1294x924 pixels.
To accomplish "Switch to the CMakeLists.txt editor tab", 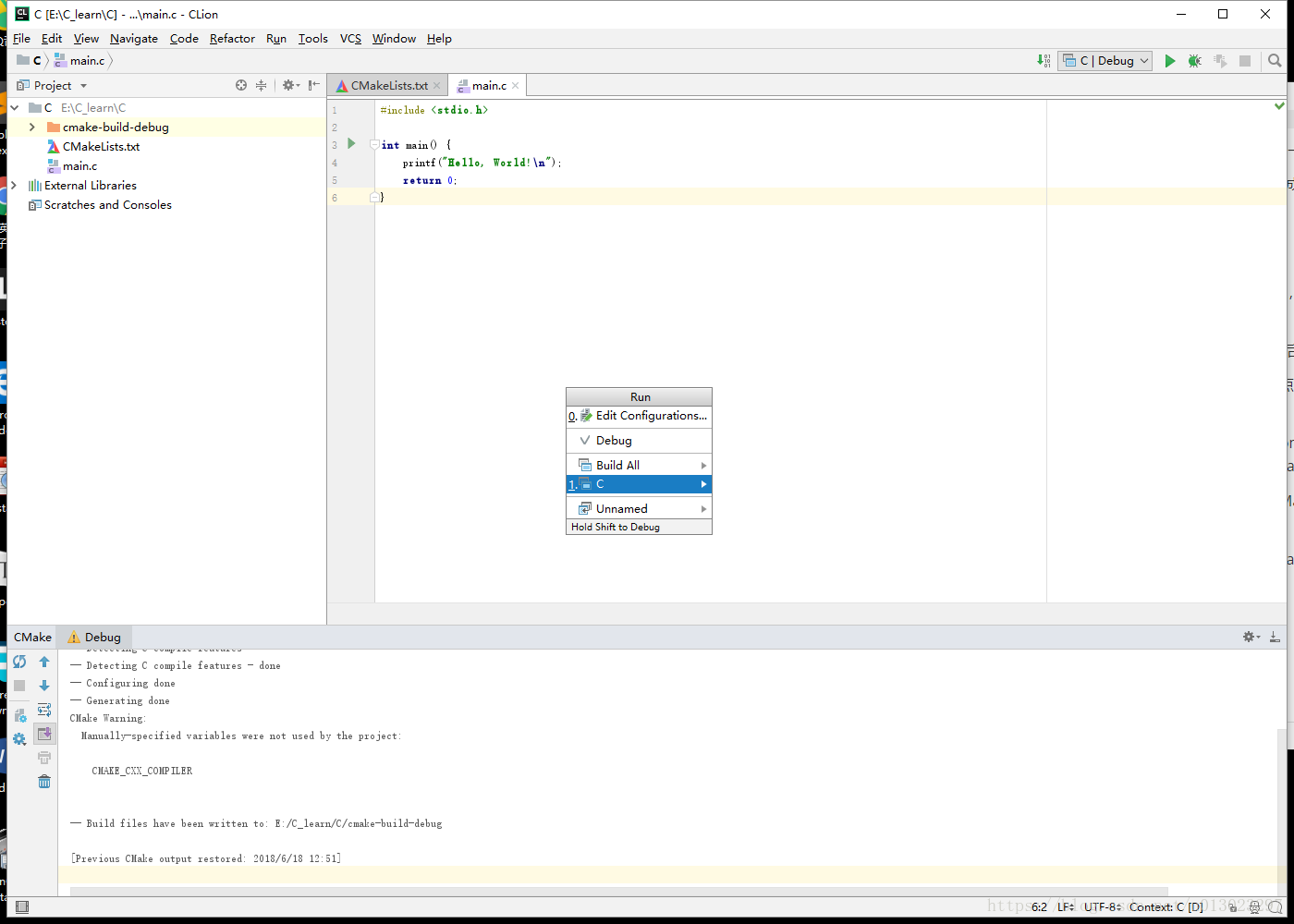I will point(388,86).
